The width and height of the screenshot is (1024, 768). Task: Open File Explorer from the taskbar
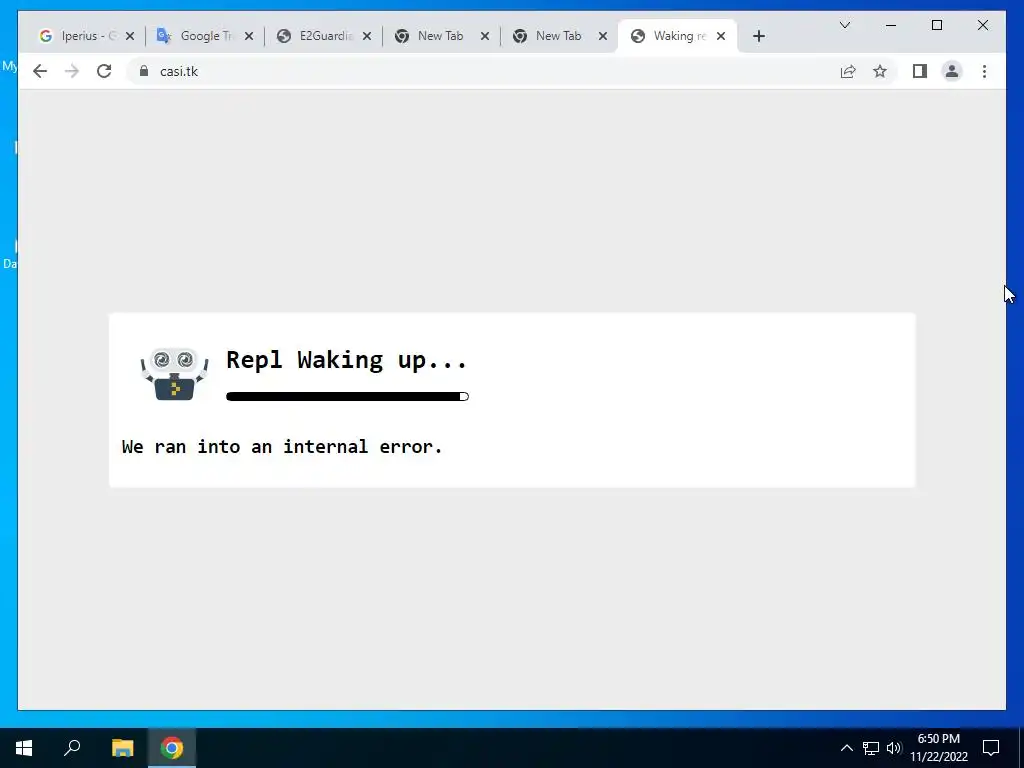pyautogui.click(x=122, y=748)
